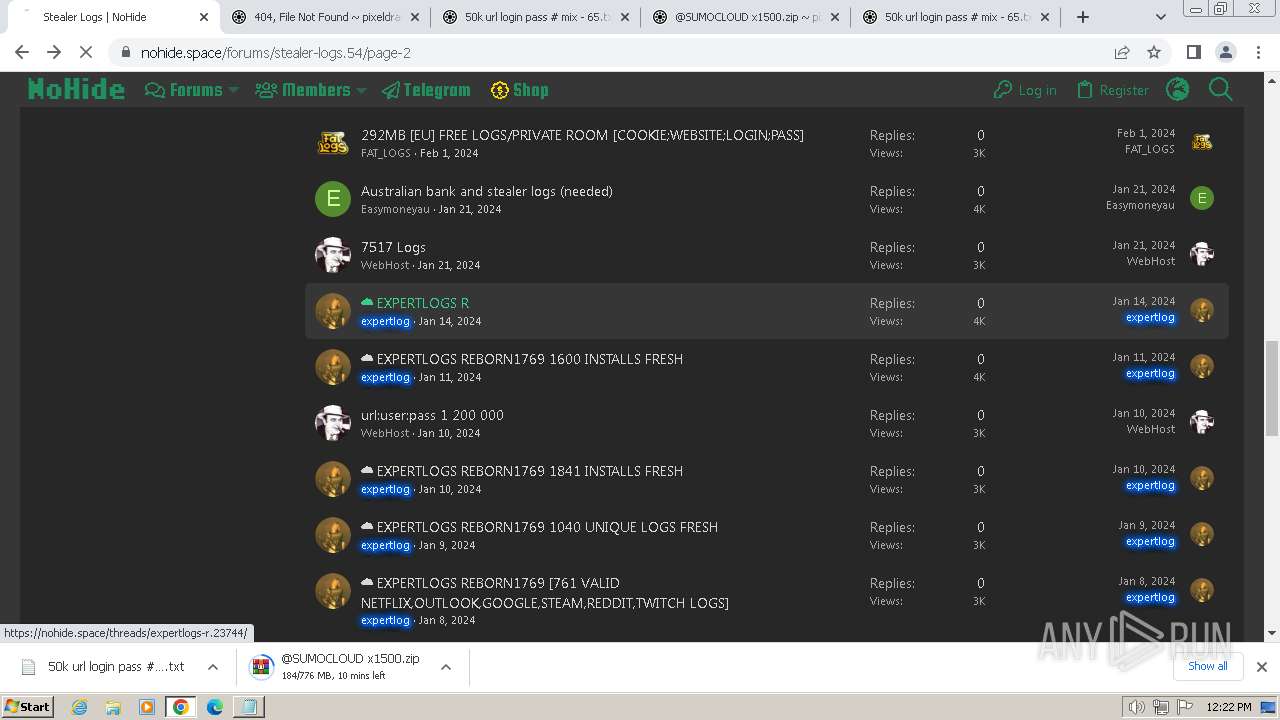The height and width of the screenshot is (720, 1280).
Task: Switch to the @SUMOCLOUD x1500.zip tab
Action: [746, 17]
